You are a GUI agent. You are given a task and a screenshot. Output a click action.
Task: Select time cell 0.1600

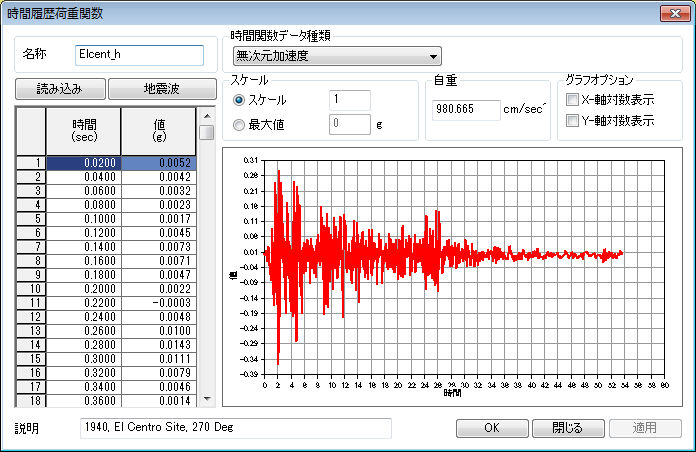coord(83,261)
